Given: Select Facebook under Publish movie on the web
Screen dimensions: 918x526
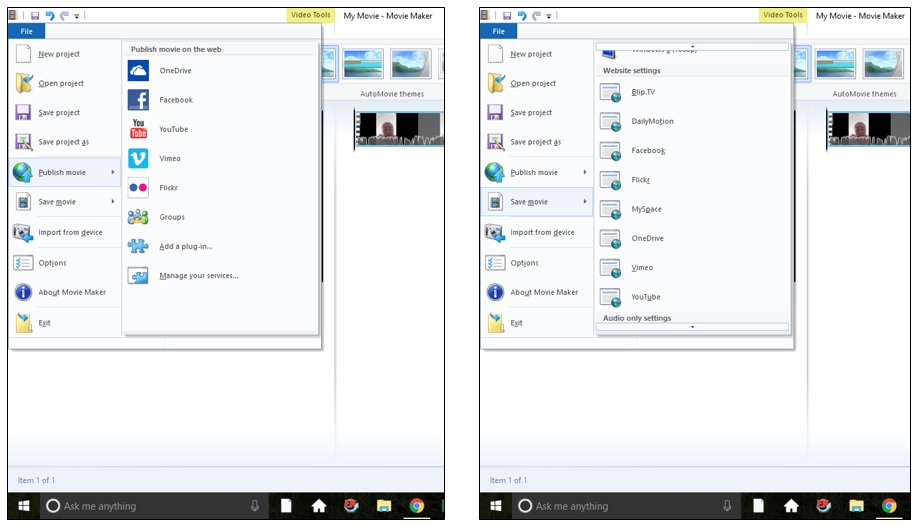Looking at the screenshot, I should [x=221, y=100].
